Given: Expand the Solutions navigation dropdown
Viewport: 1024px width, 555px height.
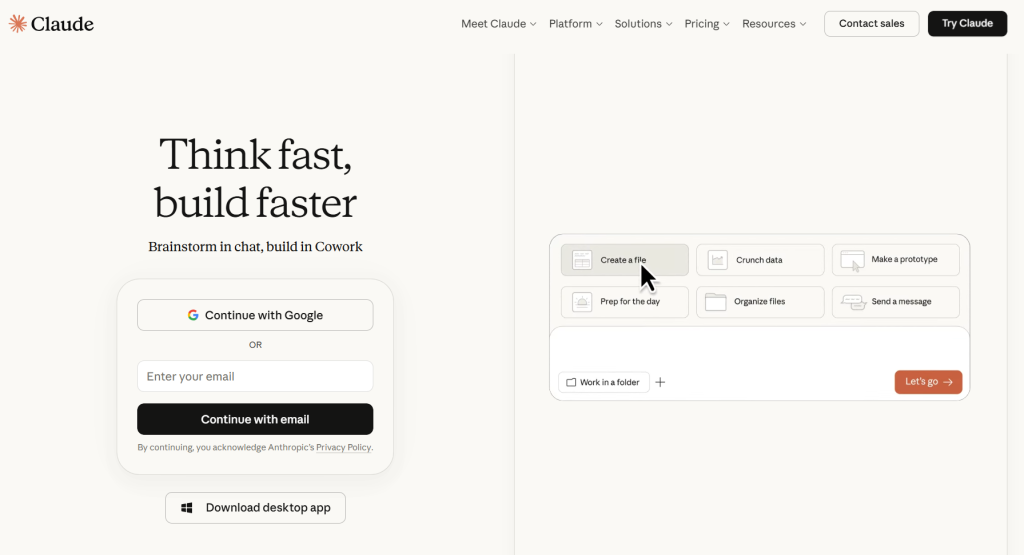Looking at the screenshot, I should pos(643,24).
